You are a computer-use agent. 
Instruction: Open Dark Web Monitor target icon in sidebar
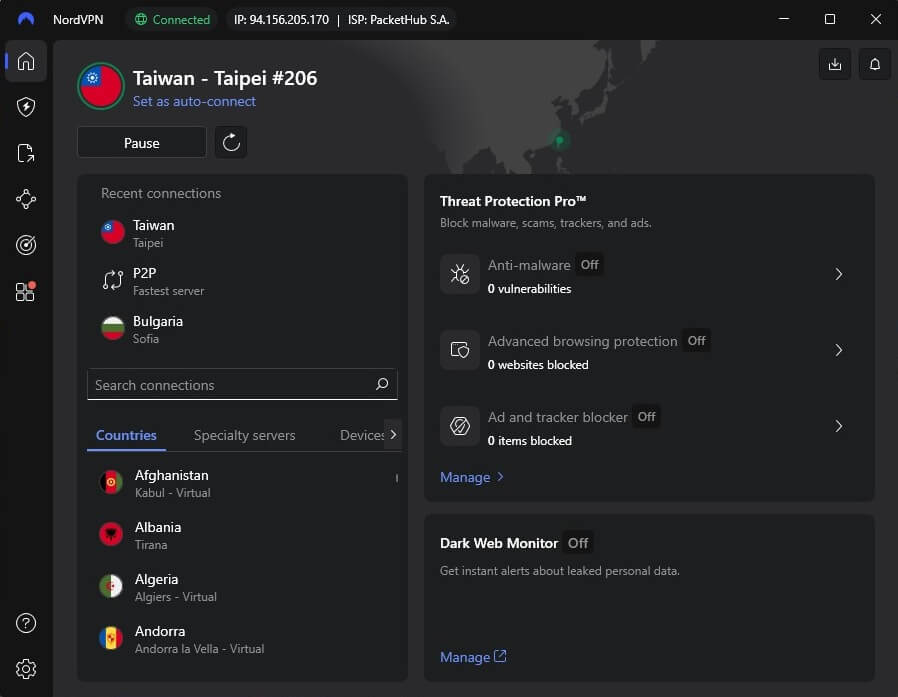coord(25,245)
